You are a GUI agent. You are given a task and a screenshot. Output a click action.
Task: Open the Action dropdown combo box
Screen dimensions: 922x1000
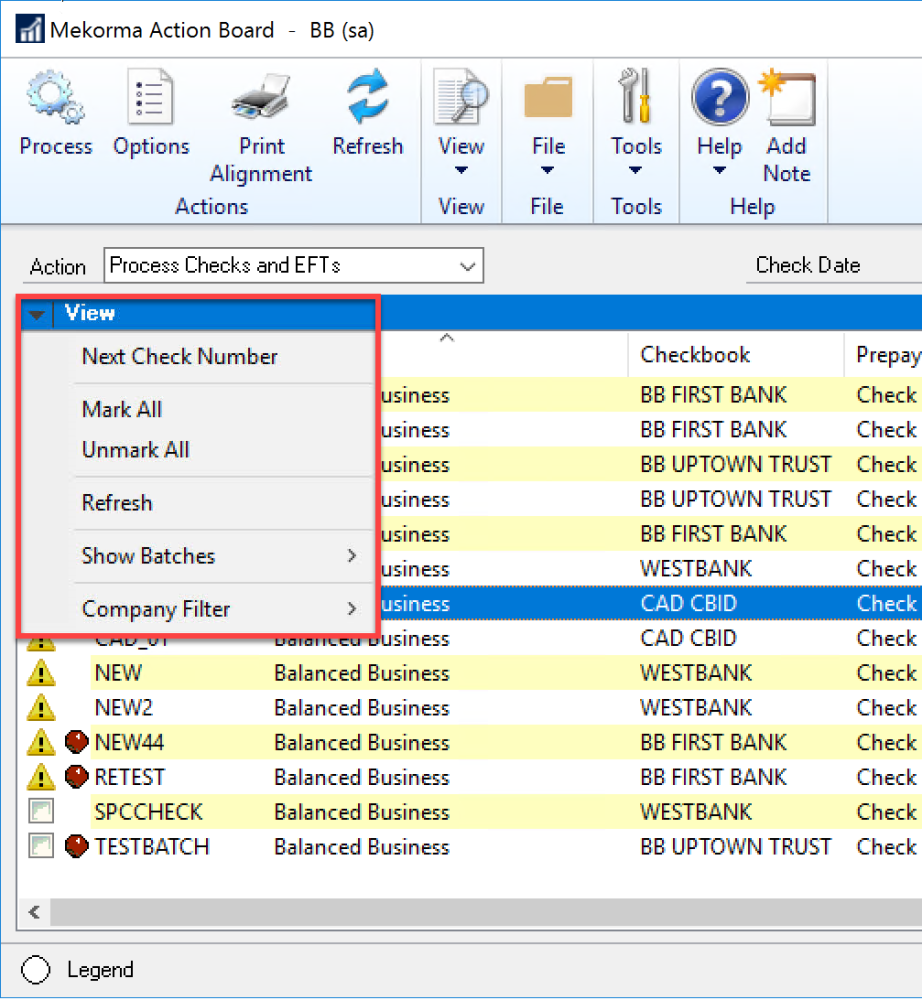(x=293, y=265)
